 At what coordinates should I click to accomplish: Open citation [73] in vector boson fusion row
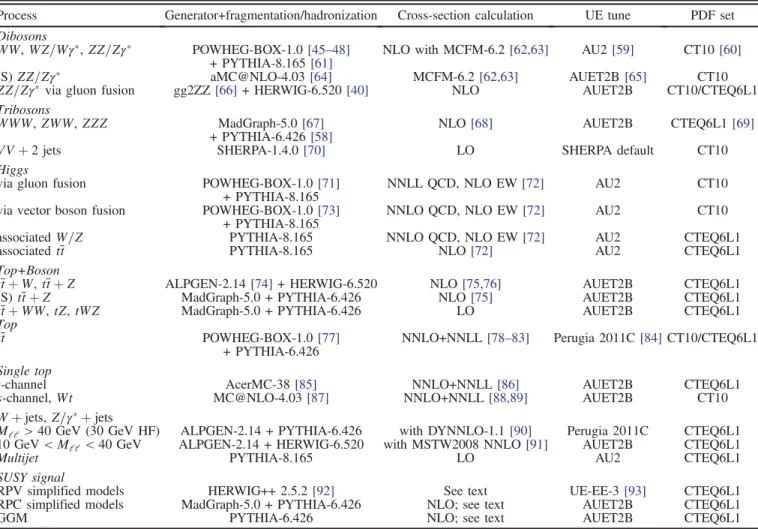point(329,210)
